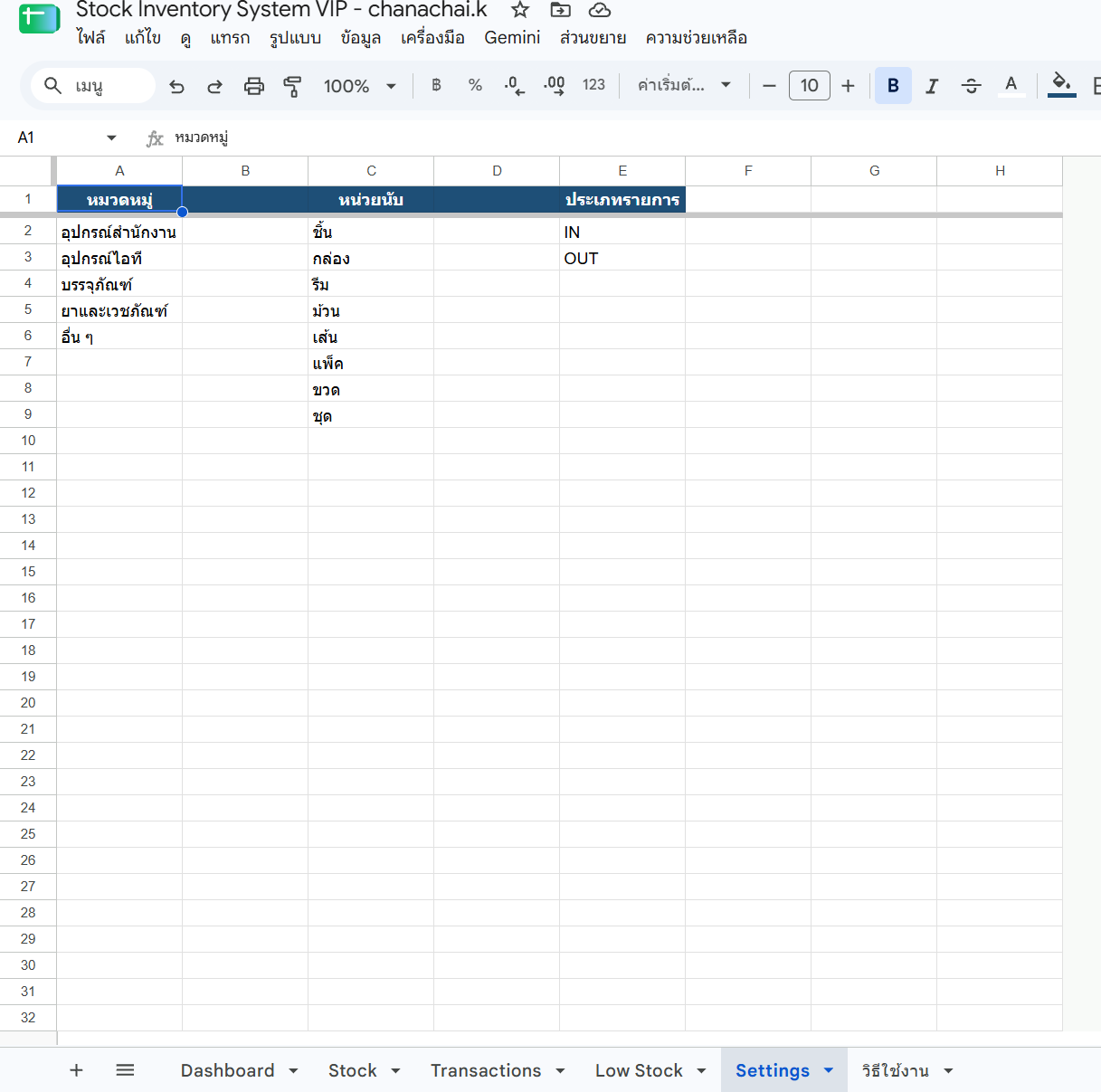Switch to the Dashboard tab
The width and height of the screenshot is (1101, 1092).
click(227, 1070)
